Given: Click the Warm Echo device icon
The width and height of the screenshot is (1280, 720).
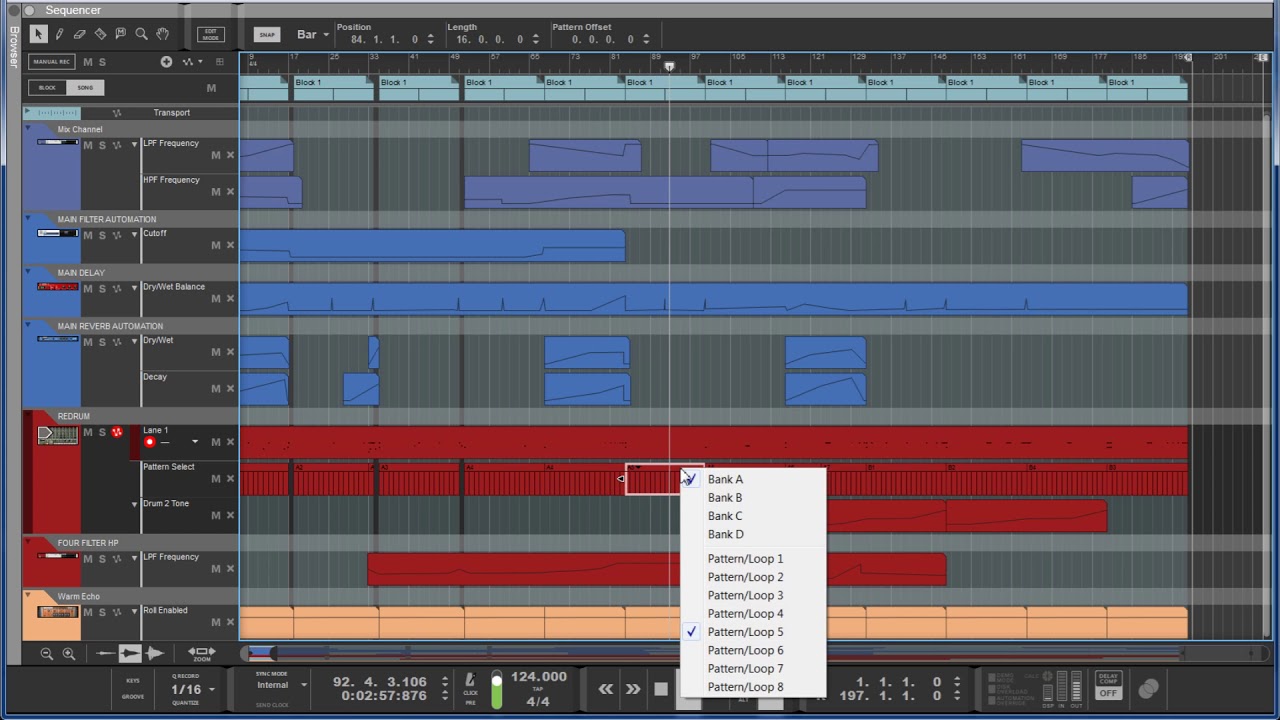Looking at the screenshot, I should (x=57, y=612).
